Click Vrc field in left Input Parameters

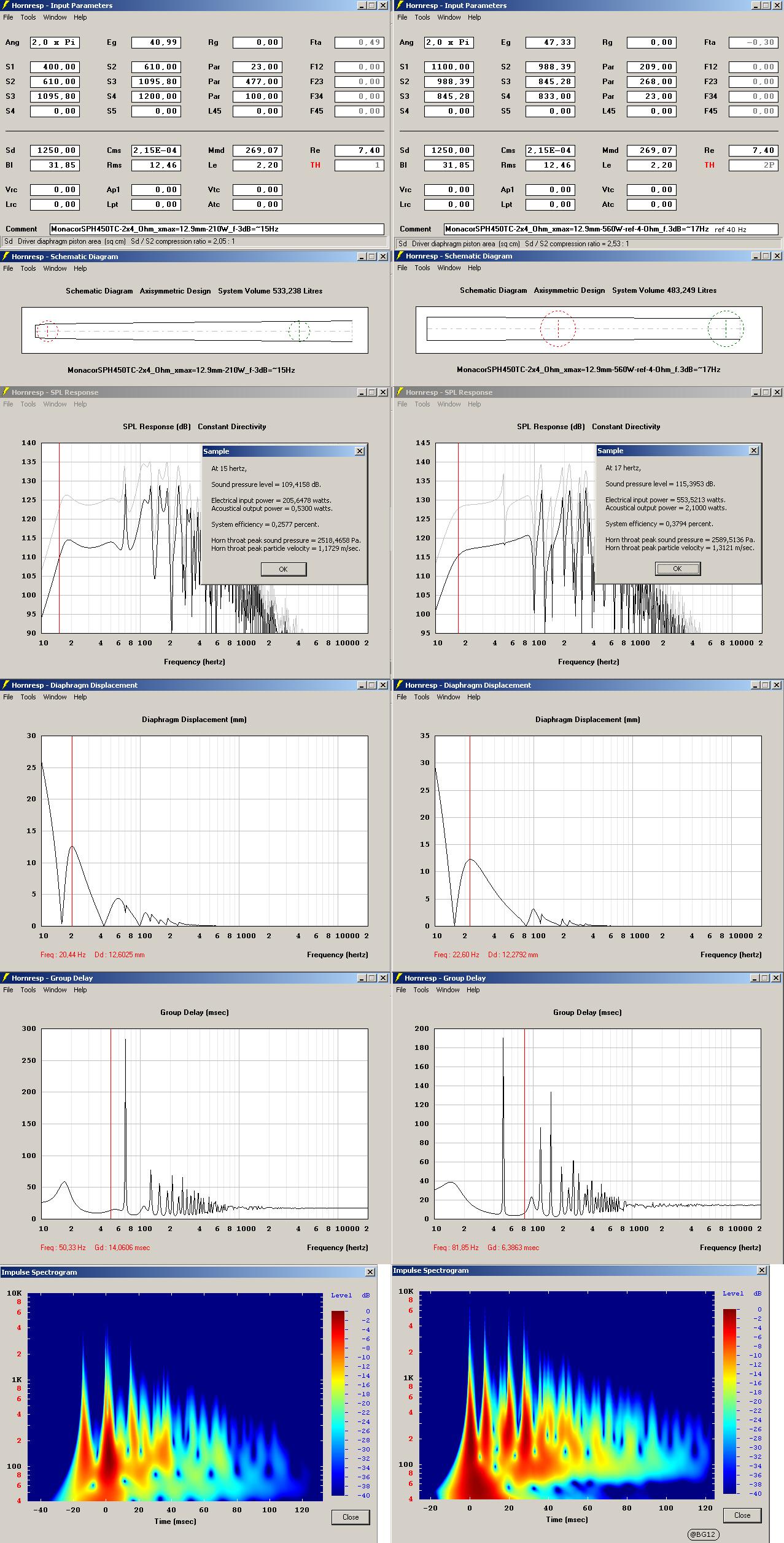tap(55, 190)
